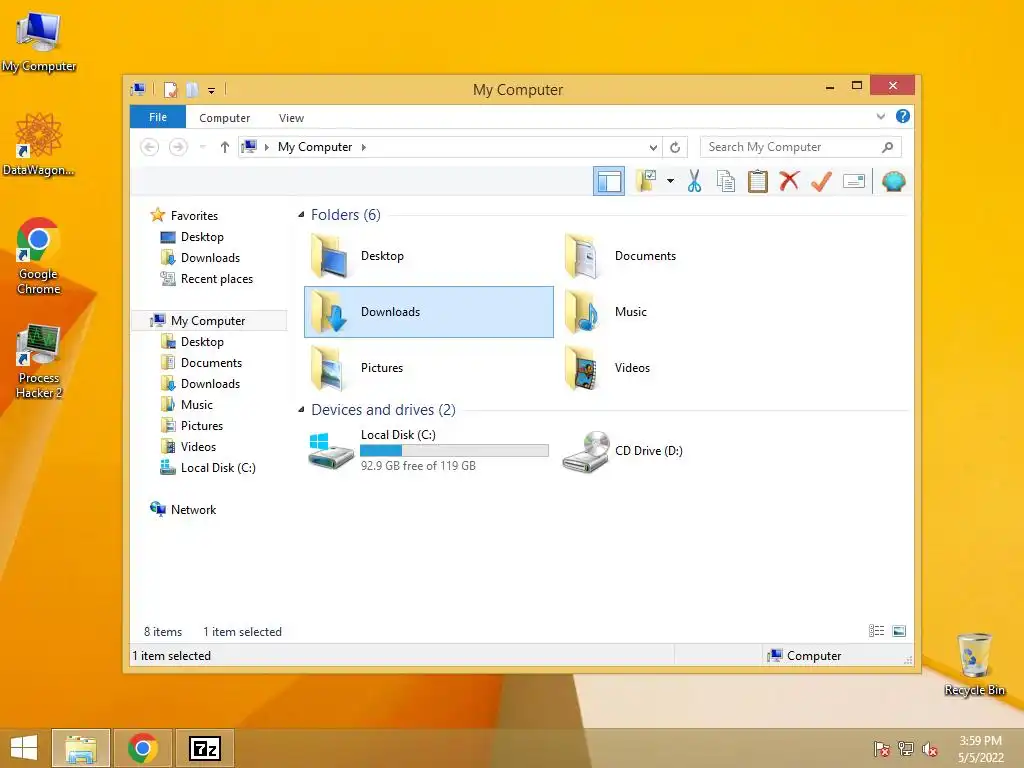
Task: Open 7-Zip from the taskbar
Action: (205, 748)
